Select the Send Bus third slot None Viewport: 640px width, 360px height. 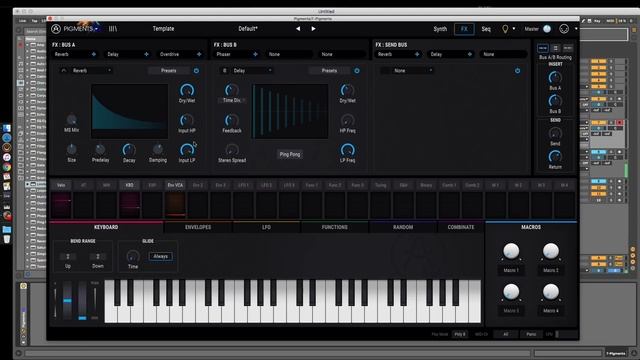coord(503,54)
